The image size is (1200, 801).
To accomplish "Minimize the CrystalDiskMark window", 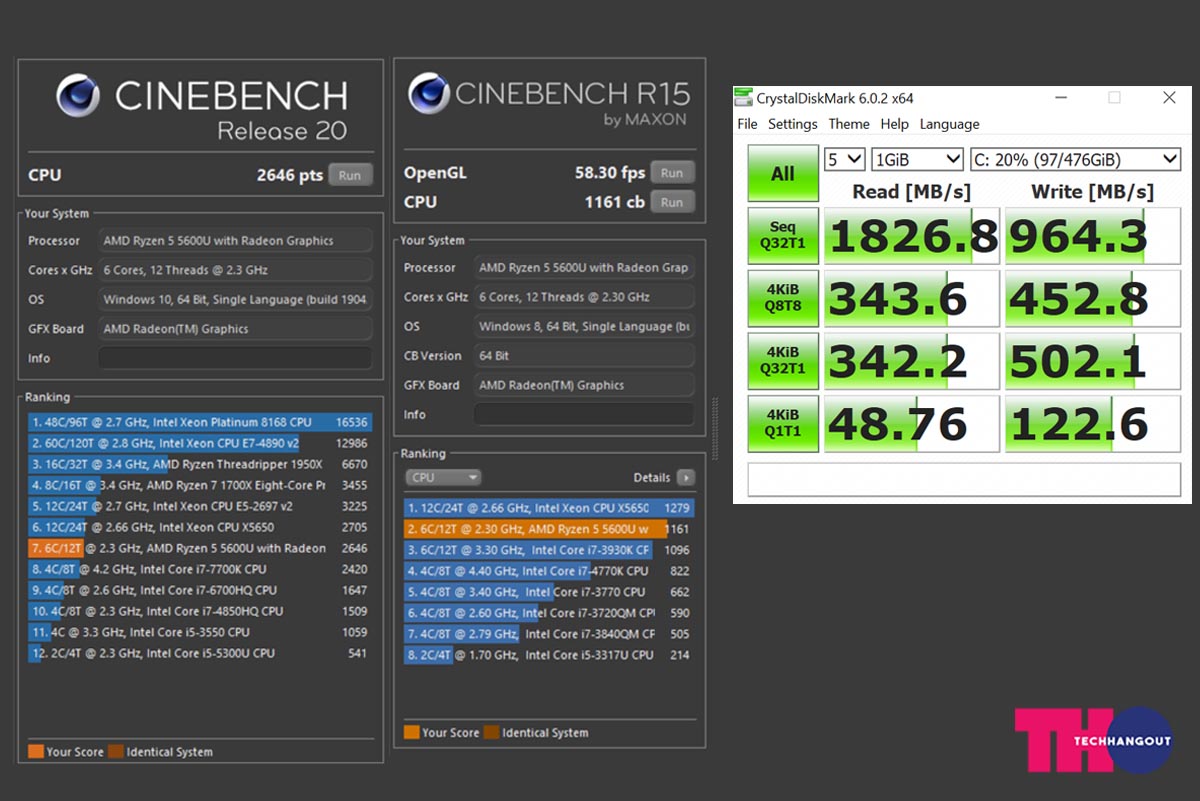I will (1059, 98).
